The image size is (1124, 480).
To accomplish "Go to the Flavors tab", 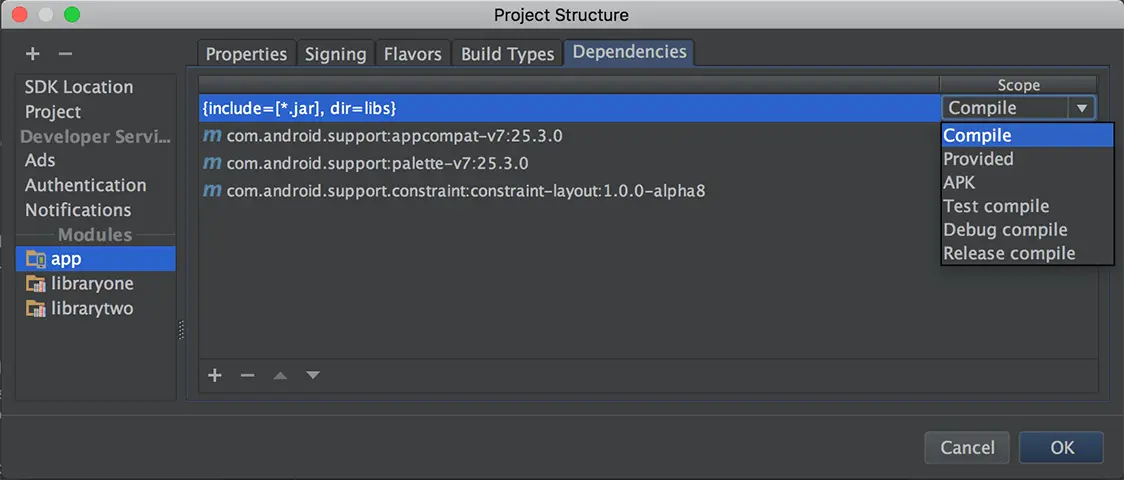I will pyautogui.click(x=413, y=54).
